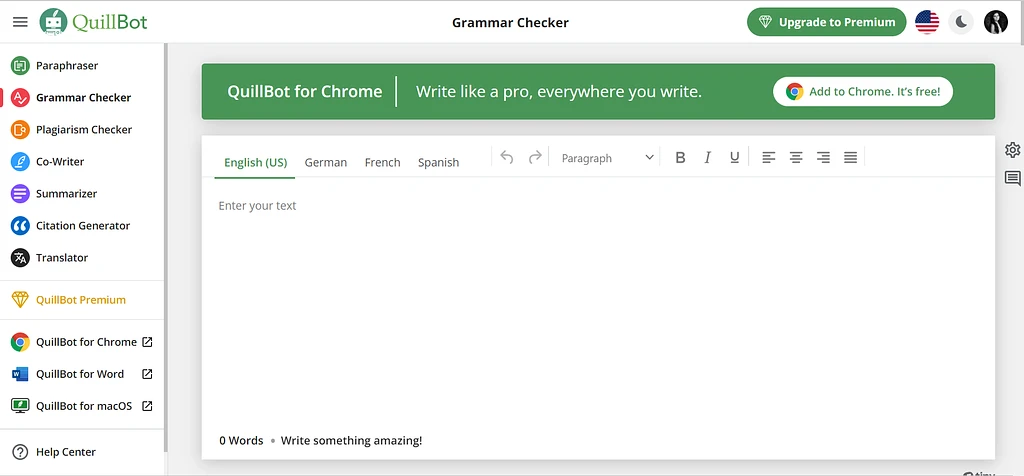Switch to the Spanish tab
Viewport: 1024px width, 476px height.
(438, 163)
